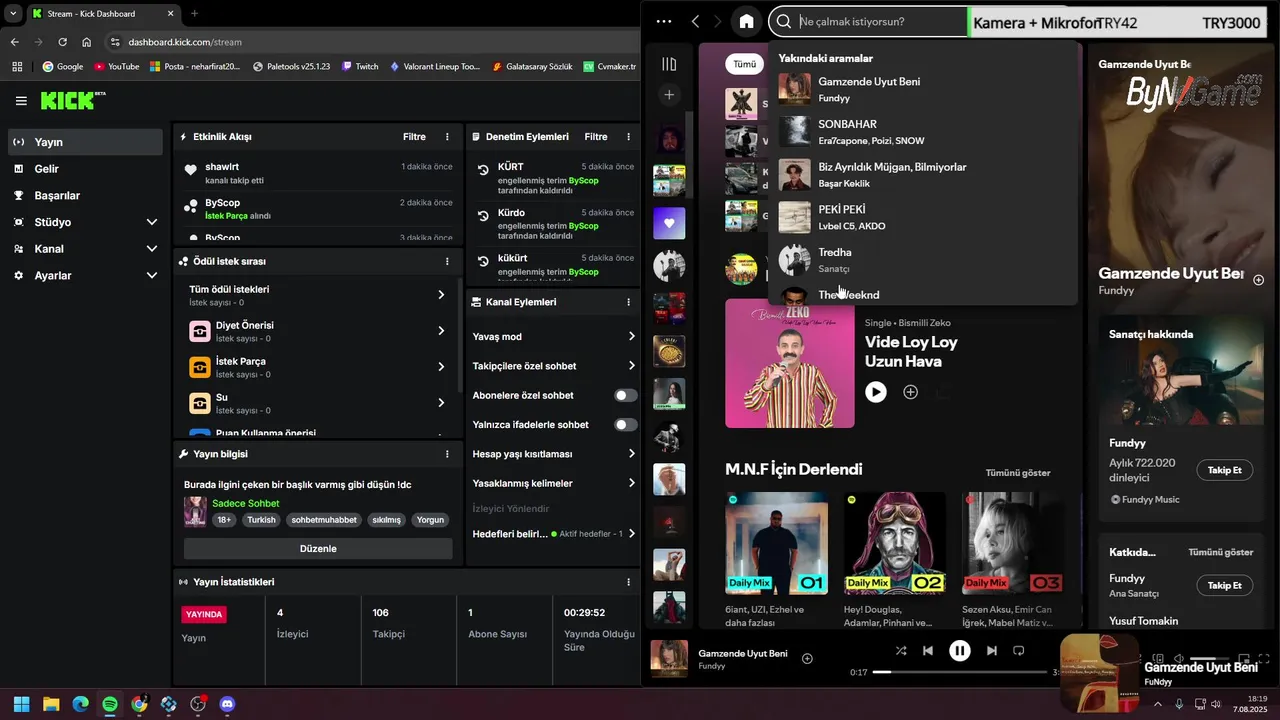Toggle Abonelere özel sohbet switch
Image resolution: width=1280 pixels, height=720 pixels.
coord(626,396)
